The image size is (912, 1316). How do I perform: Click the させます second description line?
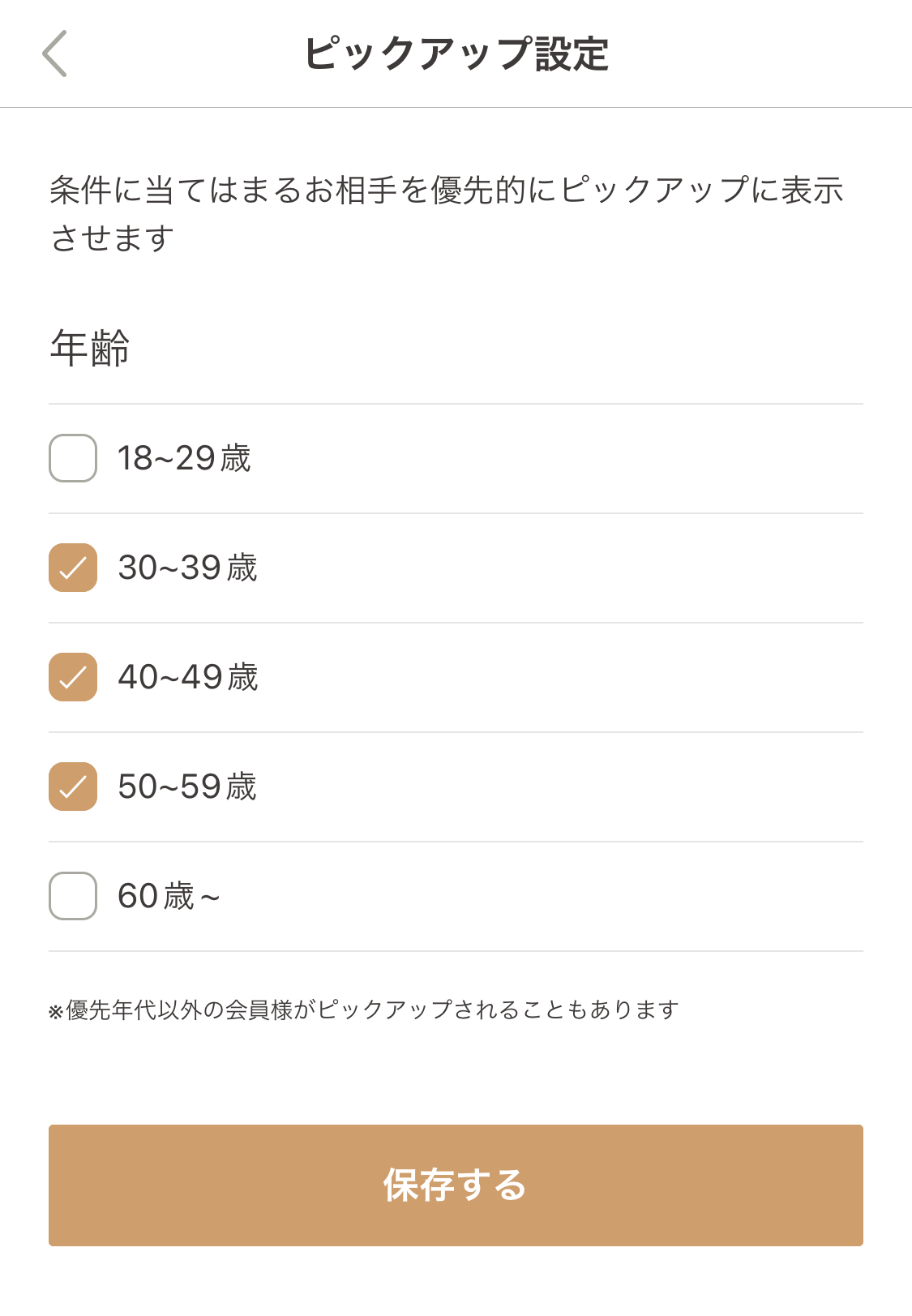point(112,238)
